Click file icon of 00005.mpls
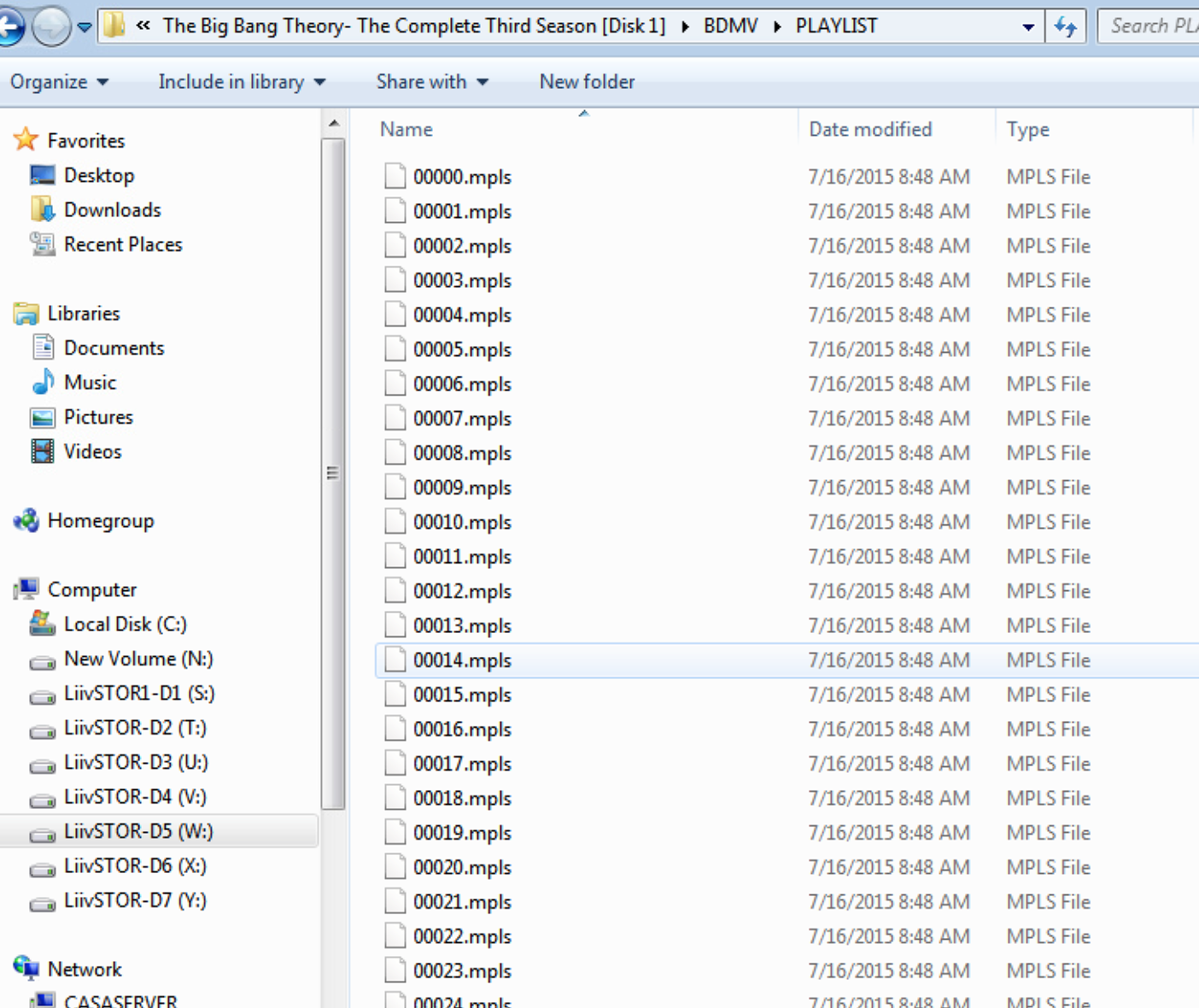Image resolution: width=1199 pixels, height=1008 pixels. pos(395,349)
